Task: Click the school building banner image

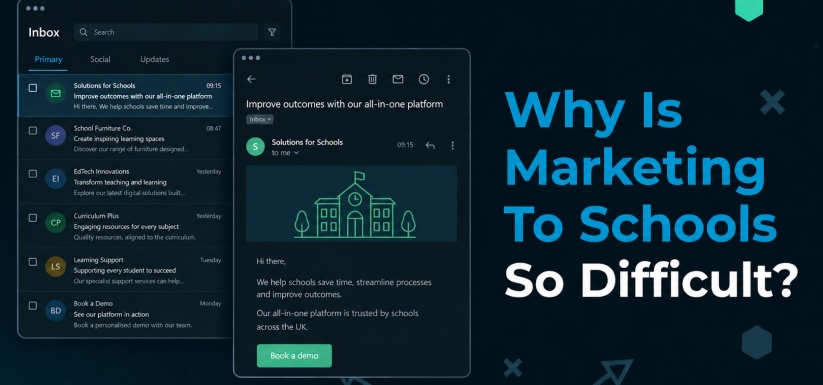Action: [x=352, y=204]
